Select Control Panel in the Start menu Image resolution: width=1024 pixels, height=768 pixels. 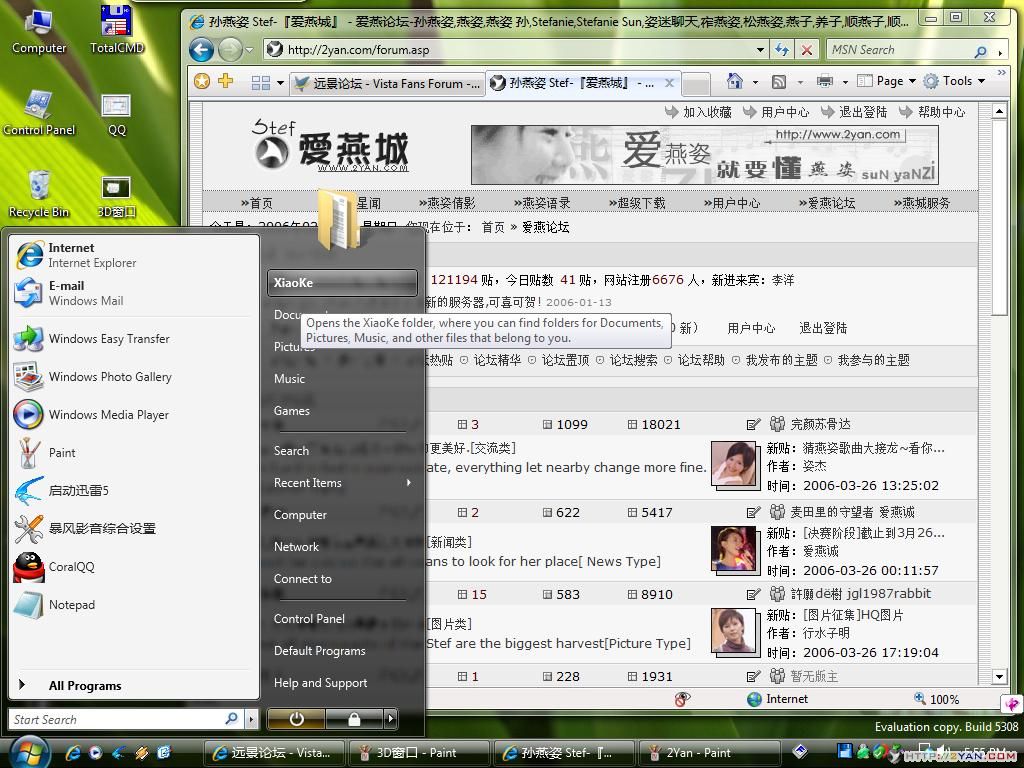click(x=309, y=619)
